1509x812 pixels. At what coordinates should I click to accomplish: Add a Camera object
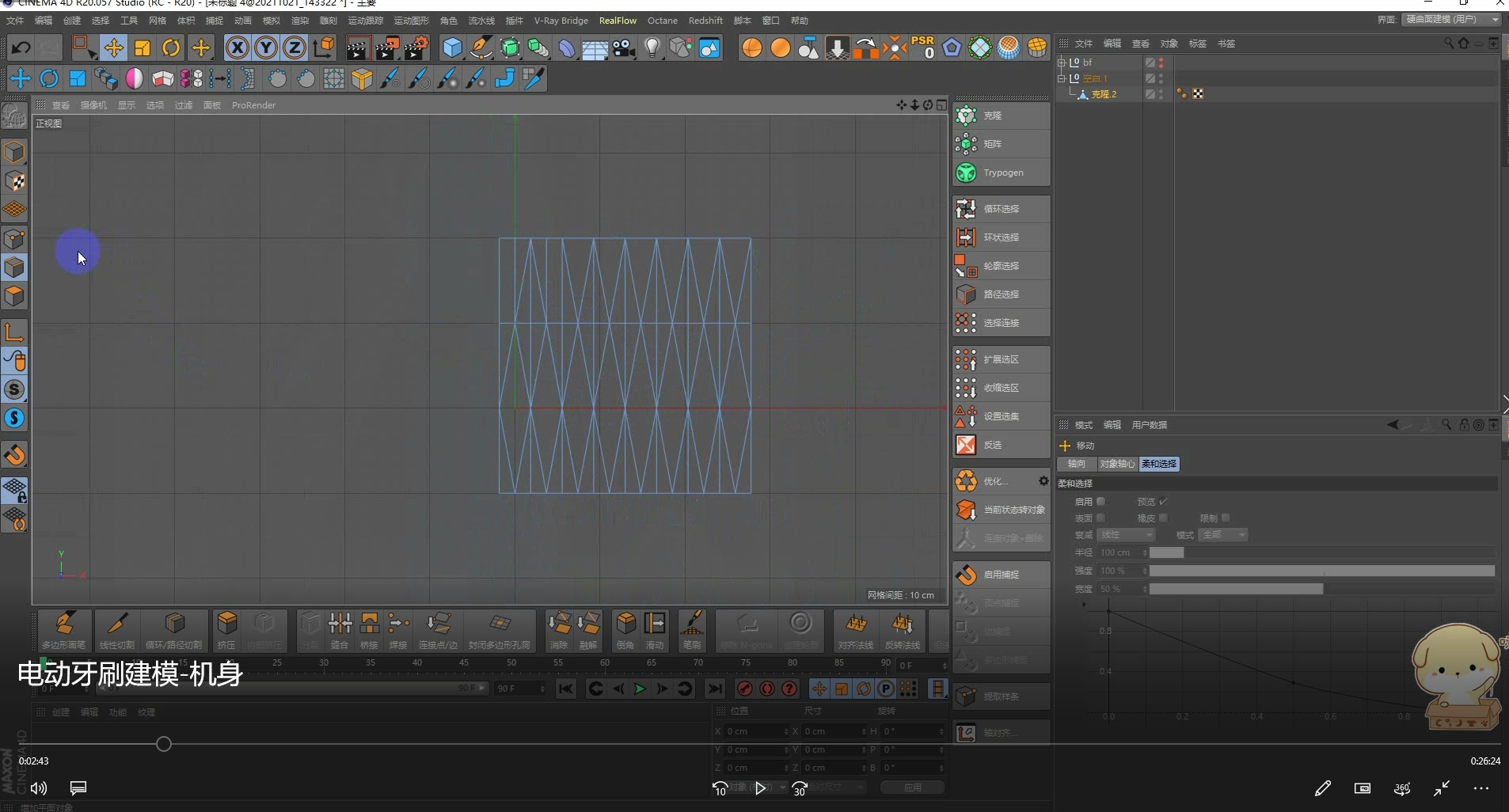[x=624, y=48]
